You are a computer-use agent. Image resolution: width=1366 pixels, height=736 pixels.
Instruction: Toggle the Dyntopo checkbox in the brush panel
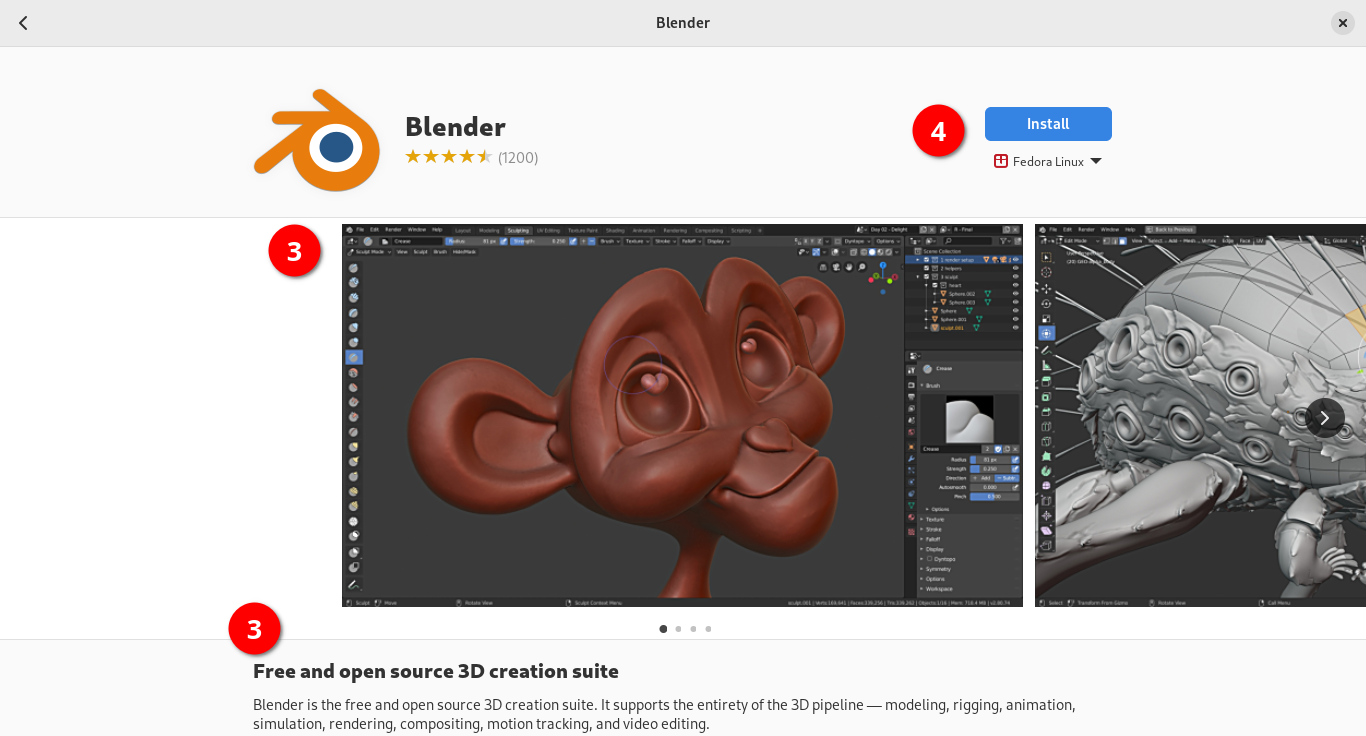(x=929, y=559)
